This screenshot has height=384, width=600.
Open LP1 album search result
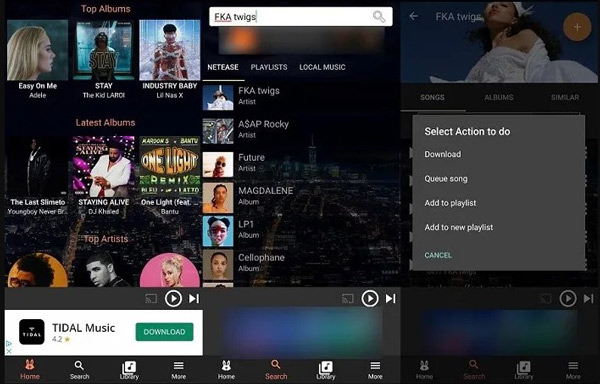coord(301,231)
